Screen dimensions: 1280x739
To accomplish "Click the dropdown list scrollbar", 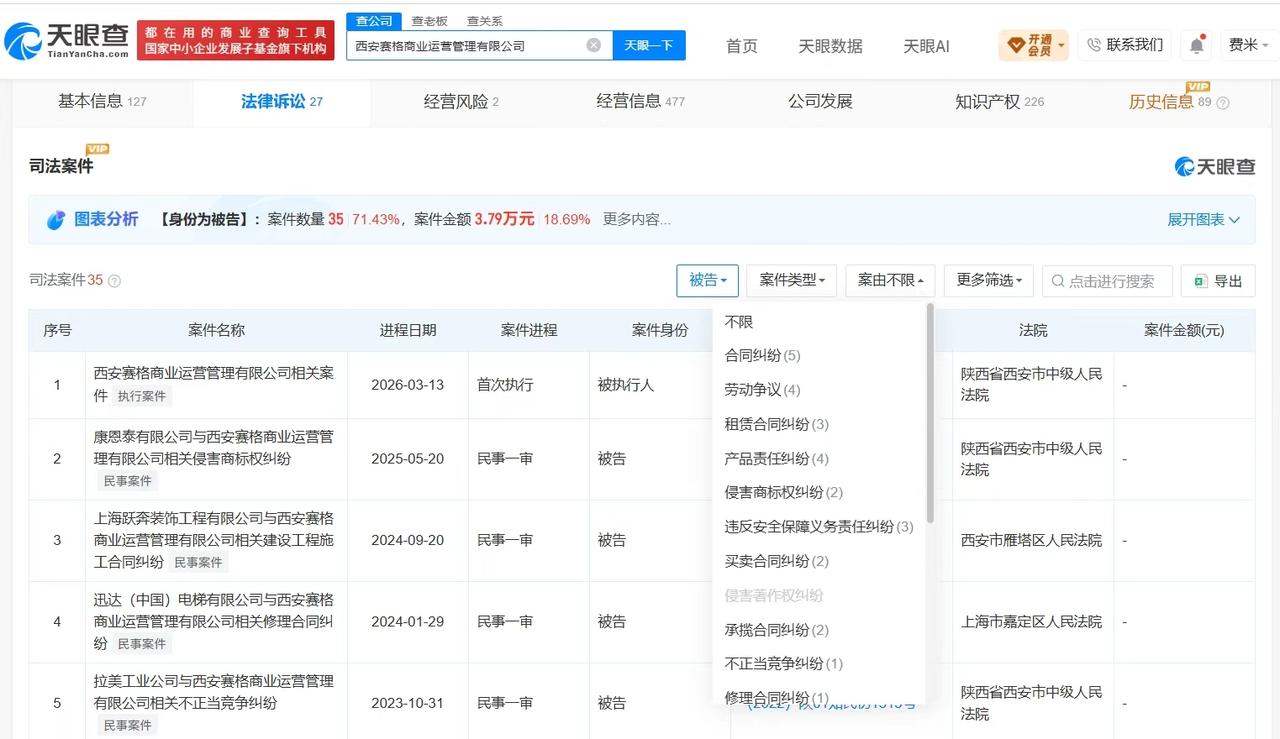I will click(930, 412).
